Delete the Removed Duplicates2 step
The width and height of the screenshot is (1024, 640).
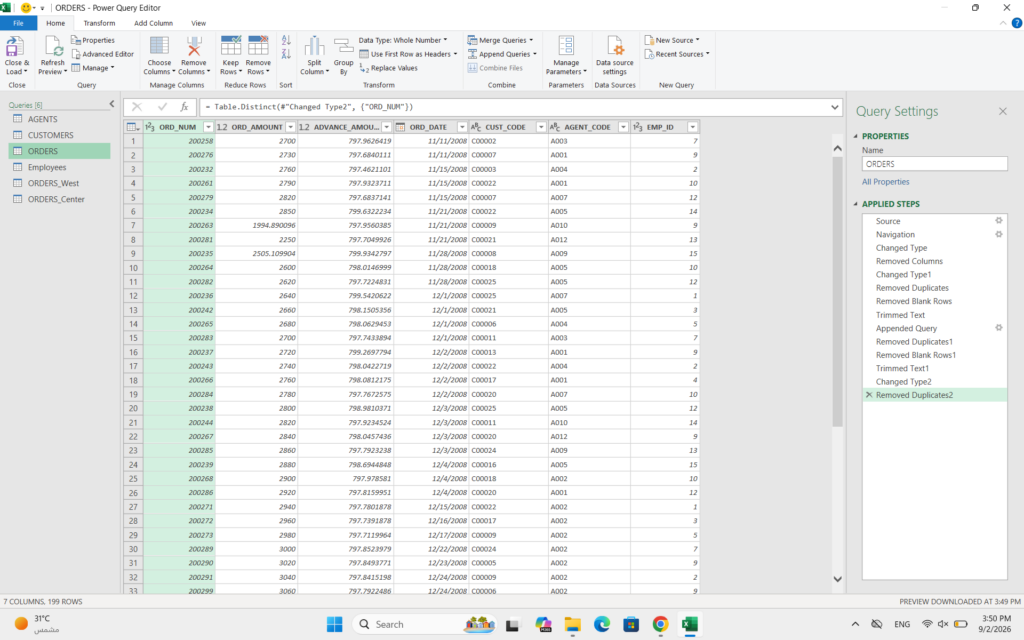(869, 395)
